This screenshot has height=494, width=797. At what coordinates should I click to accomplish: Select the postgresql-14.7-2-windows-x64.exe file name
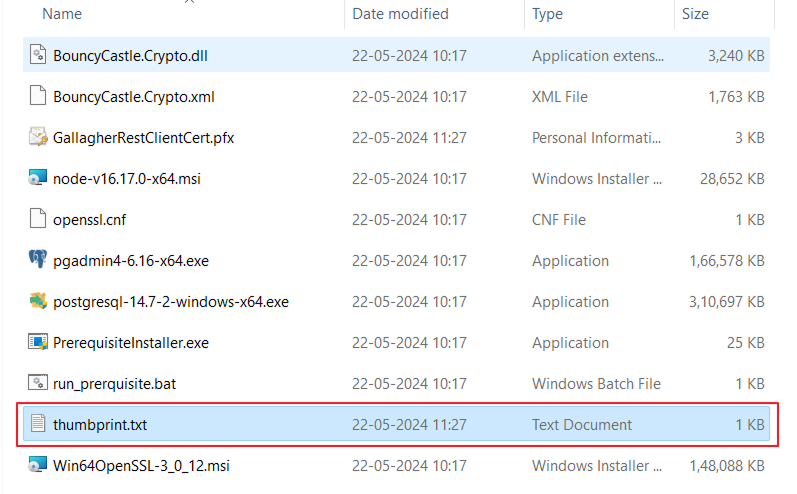click(170, 302)
